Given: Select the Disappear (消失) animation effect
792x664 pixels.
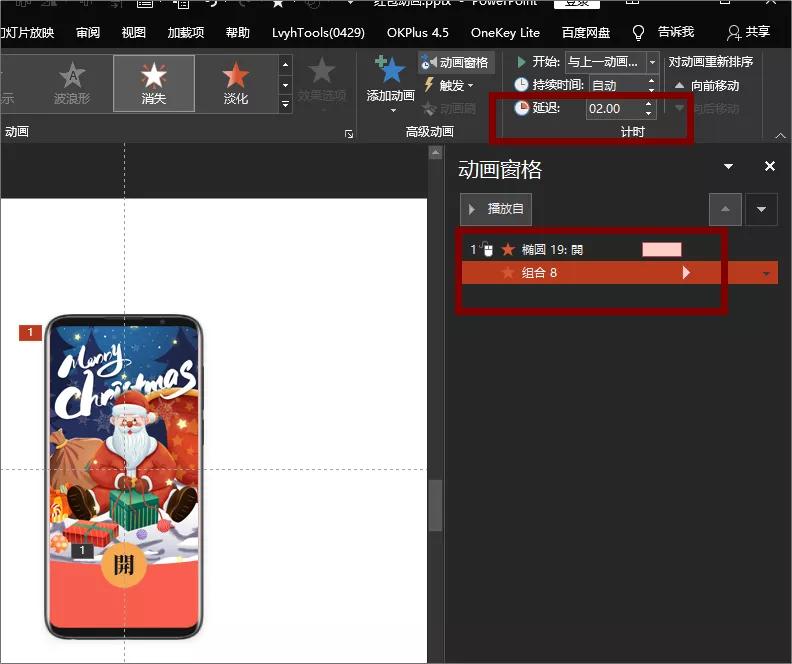Looking at the screenshot, I should click(x=154, y=83).
